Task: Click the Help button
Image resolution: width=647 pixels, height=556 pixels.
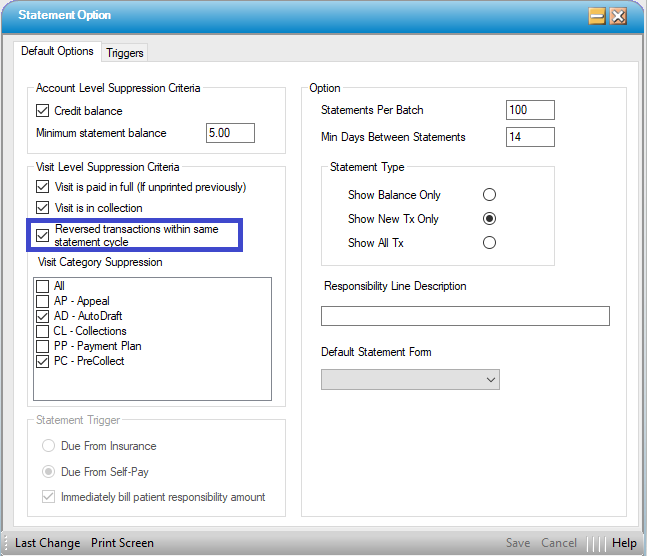Action: tap(624, 543)
